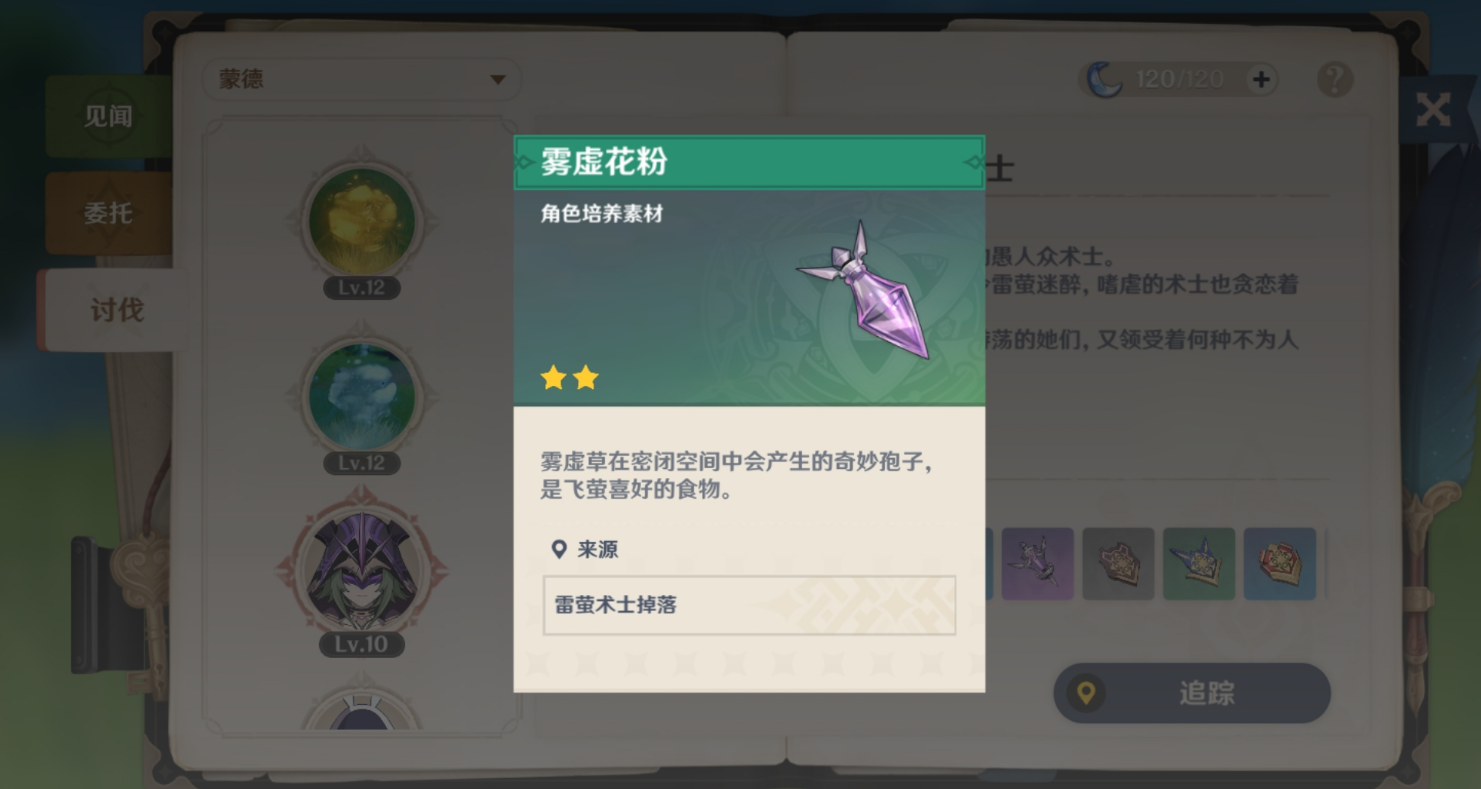This screenshot has width=1481, height=789.
Task: Switch to the 委托 tab
Action: coord(108,213)
